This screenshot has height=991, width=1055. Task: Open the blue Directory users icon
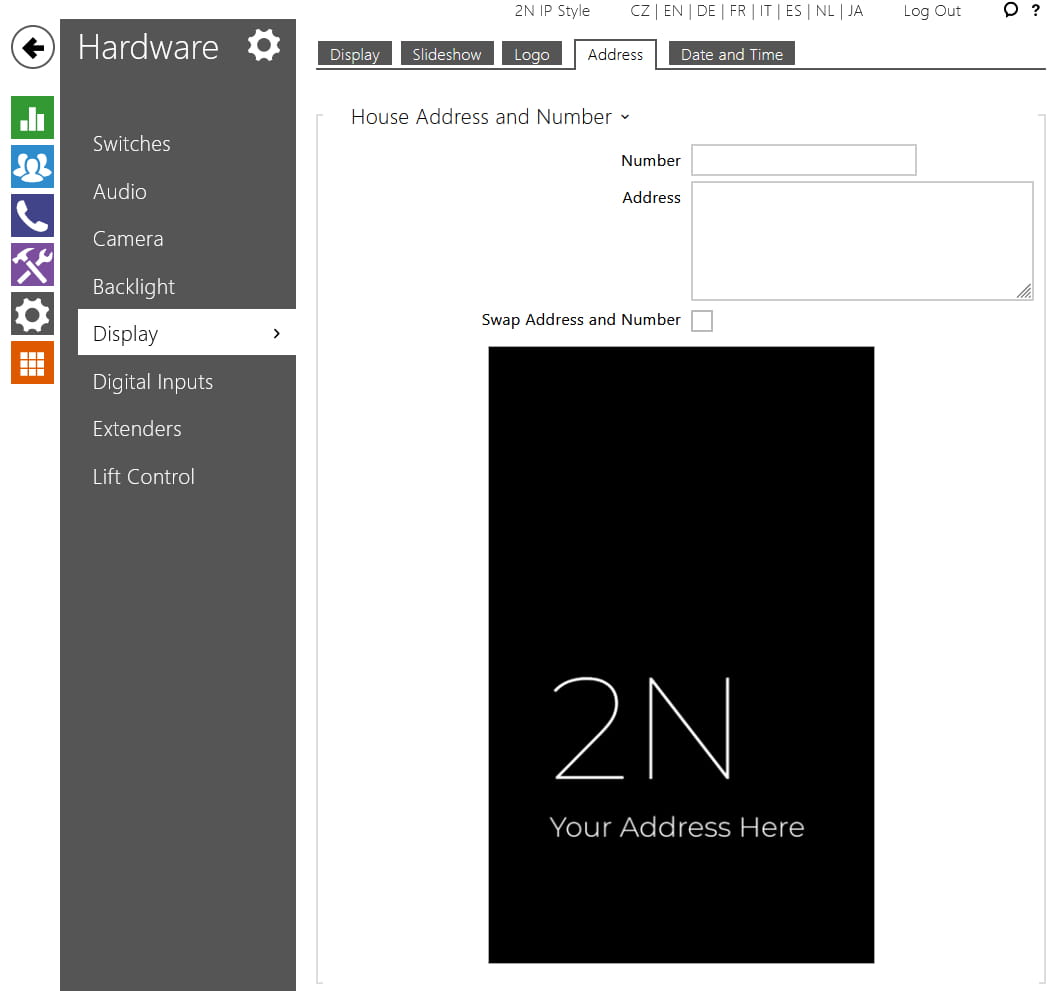(x=32, y=166)
